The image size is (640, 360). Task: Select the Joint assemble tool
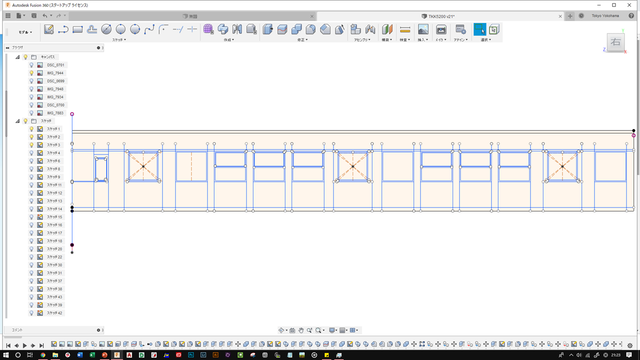[370, 29]
